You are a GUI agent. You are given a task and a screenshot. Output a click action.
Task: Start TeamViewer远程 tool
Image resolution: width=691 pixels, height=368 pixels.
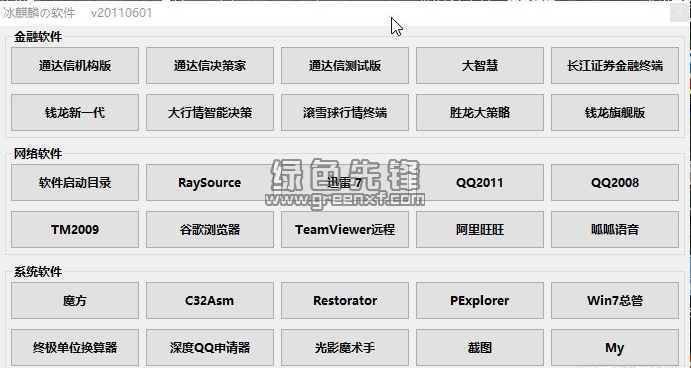click(x=345, y=229)
